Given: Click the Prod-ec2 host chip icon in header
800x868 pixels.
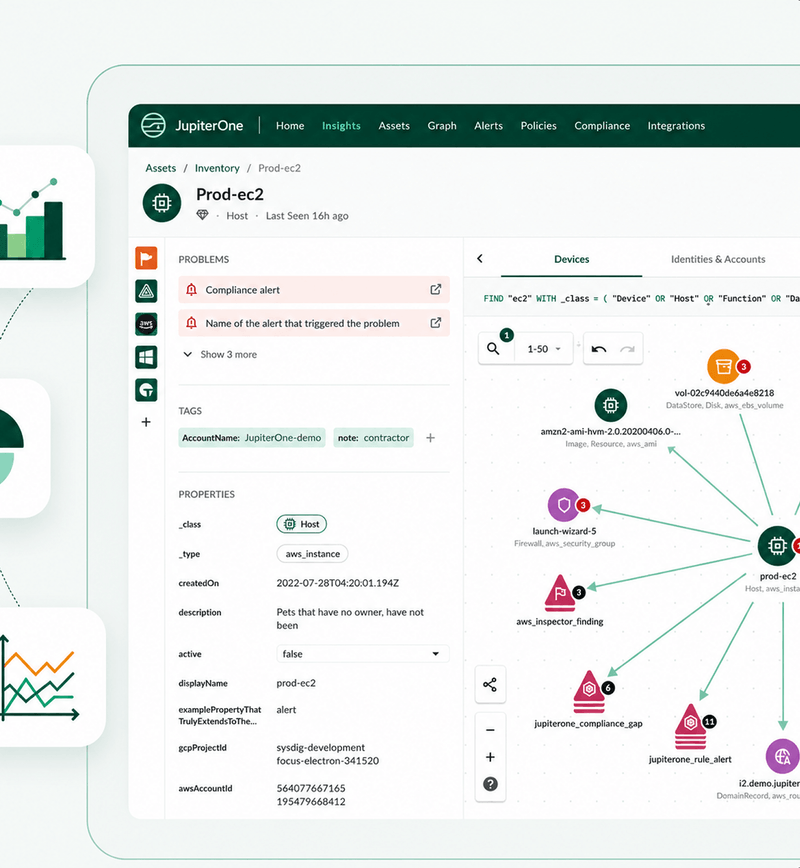Looking at the screenshot, I should pos(162,203).
